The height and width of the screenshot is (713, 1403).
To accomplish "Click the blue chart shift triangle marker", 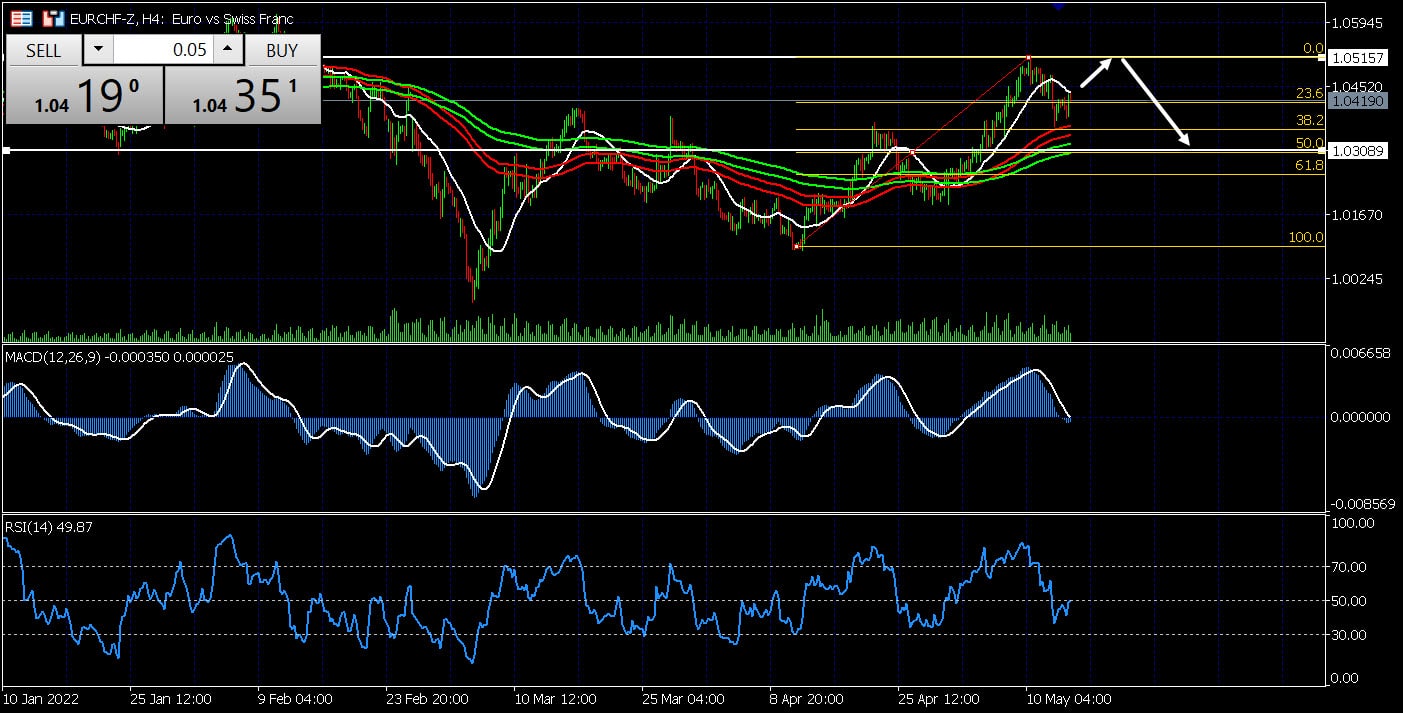I will [1058, 5].
